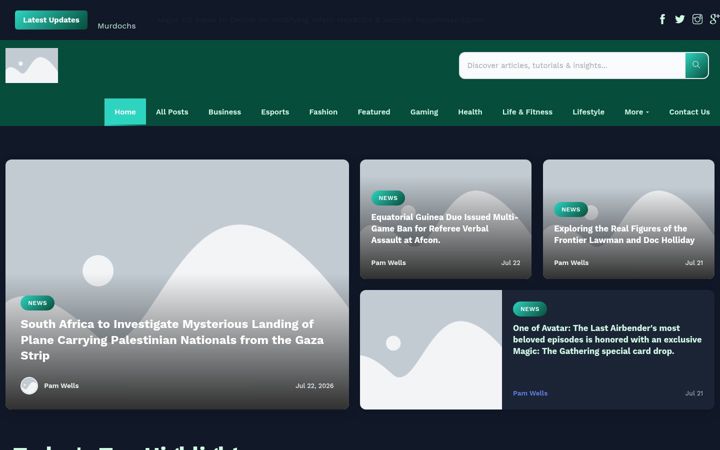Open the Contact Us page
Image resolution: width=720 pixels, height=450 pixels.
(689, 112)
